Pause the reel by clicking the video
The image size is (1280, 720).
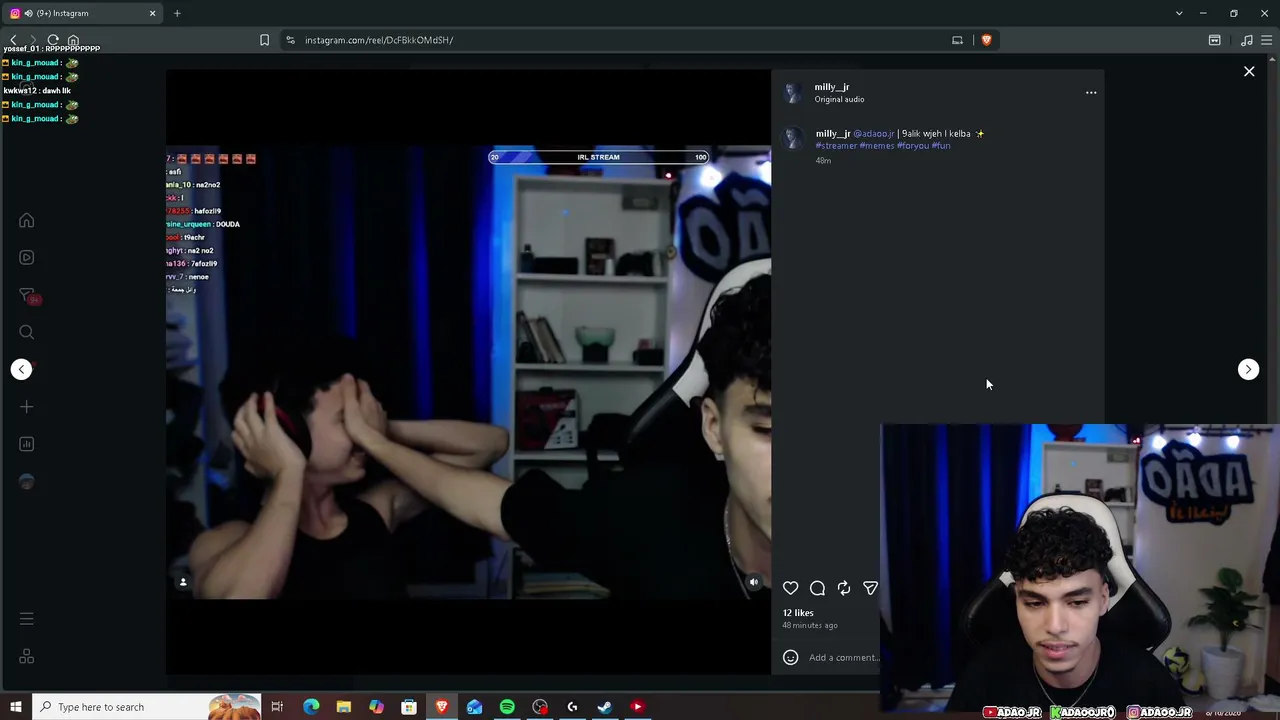click(468, 372)
